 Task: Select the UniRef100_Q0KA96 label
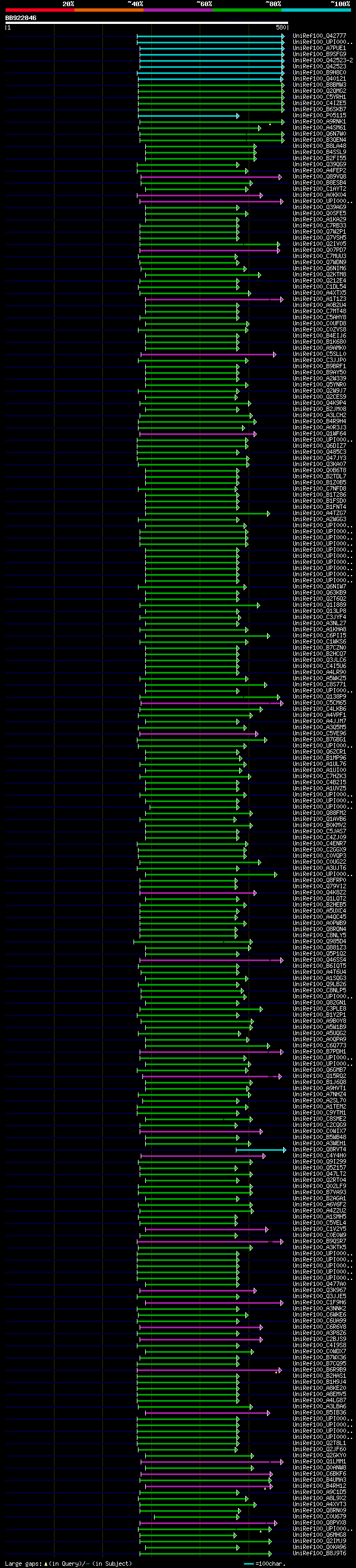click(x=319, y=1547)
